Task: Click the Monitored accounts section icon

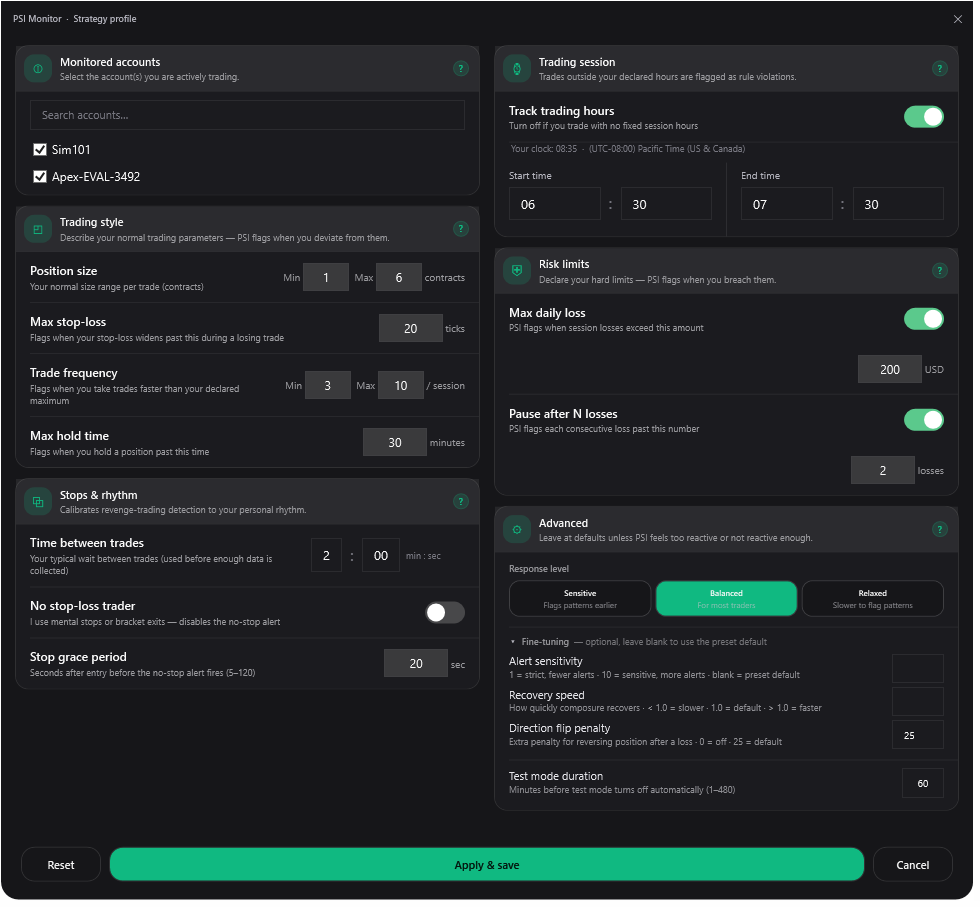Action: tap(38, 69)
